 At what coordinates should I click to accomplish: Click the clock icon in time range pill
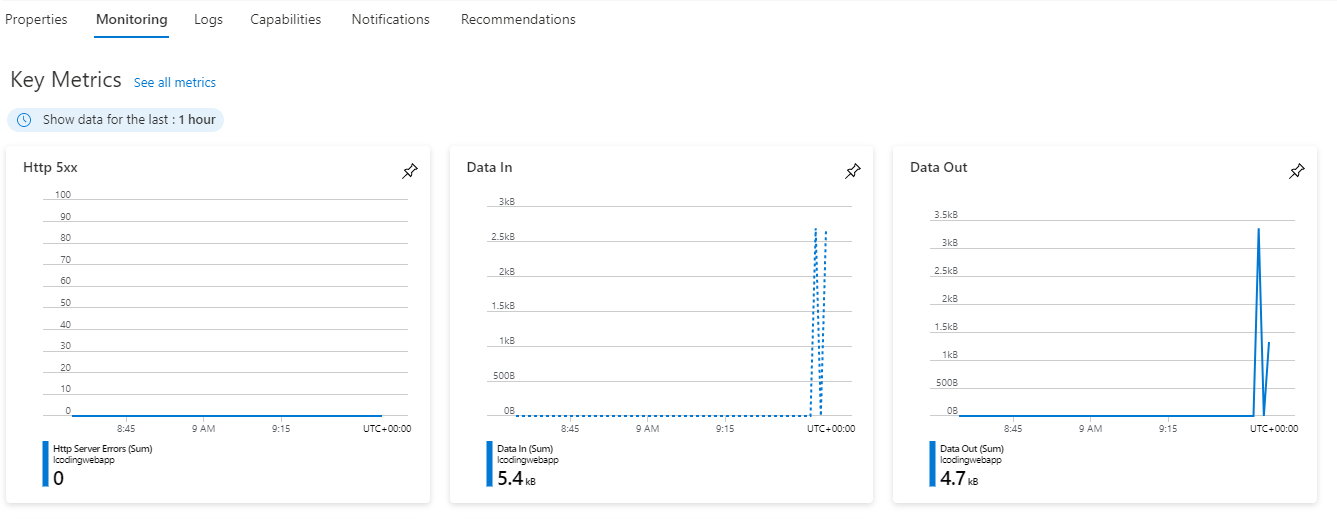click(24, 120)
